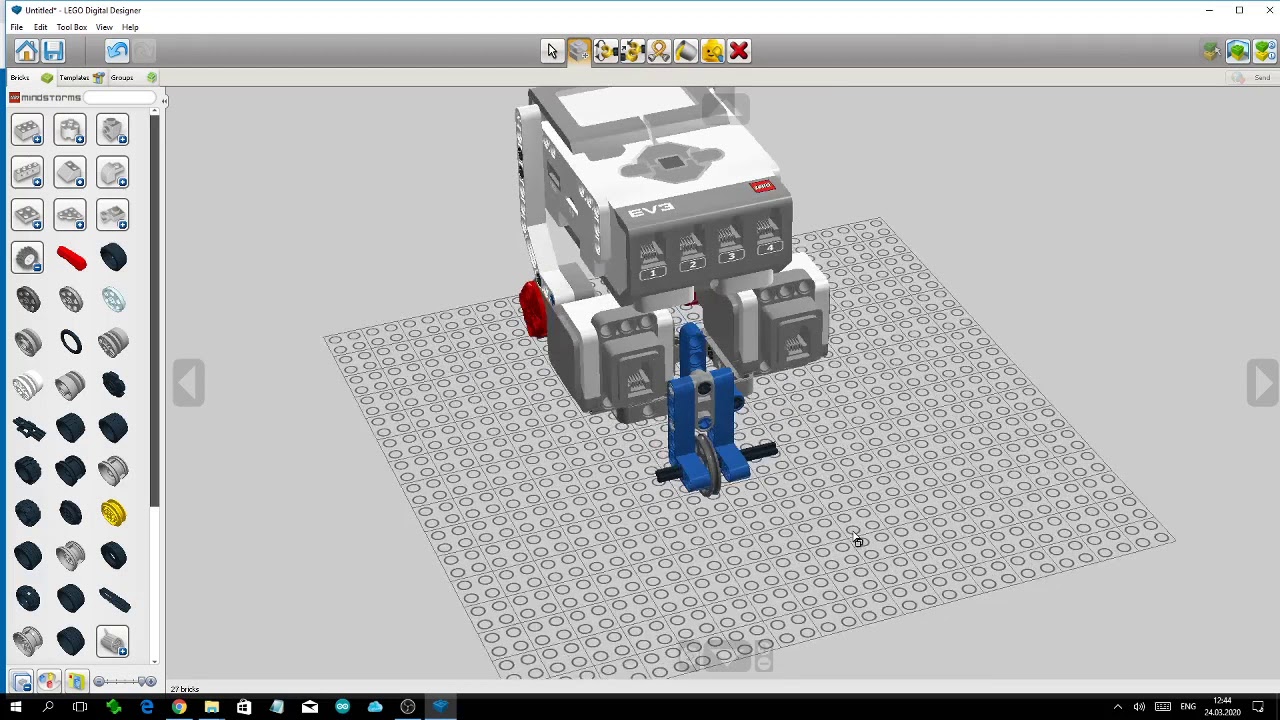Pick the Paint bucket tool
Viewport: 1280px width, 720px height.
(x=686, y=51)
